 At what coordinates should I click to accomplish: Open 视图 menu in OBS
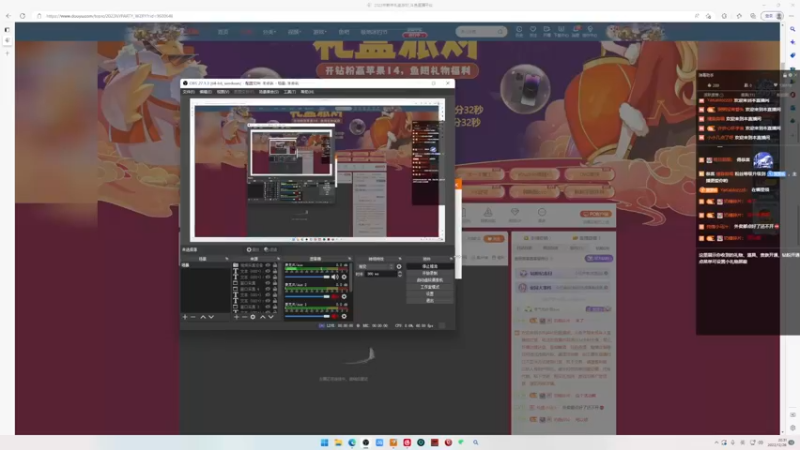pyautogui.click(x=222, y=92)
